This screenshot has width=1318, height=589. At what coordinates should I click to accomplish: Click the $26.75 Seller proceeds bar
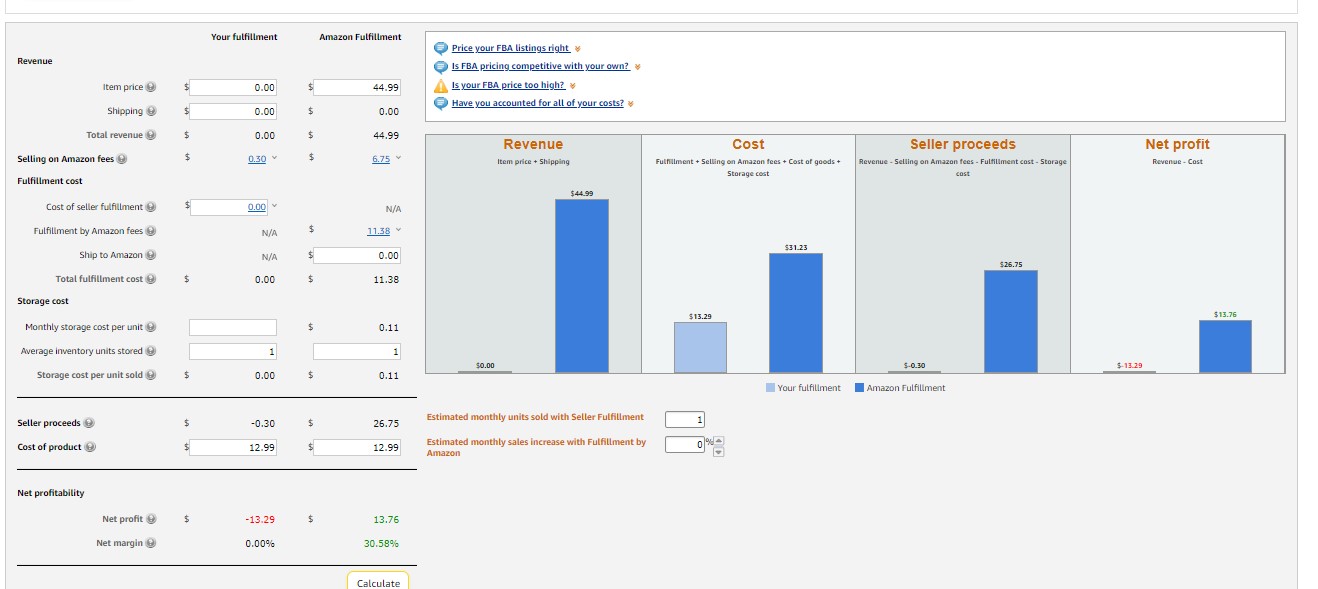[x=1010, y=321]
